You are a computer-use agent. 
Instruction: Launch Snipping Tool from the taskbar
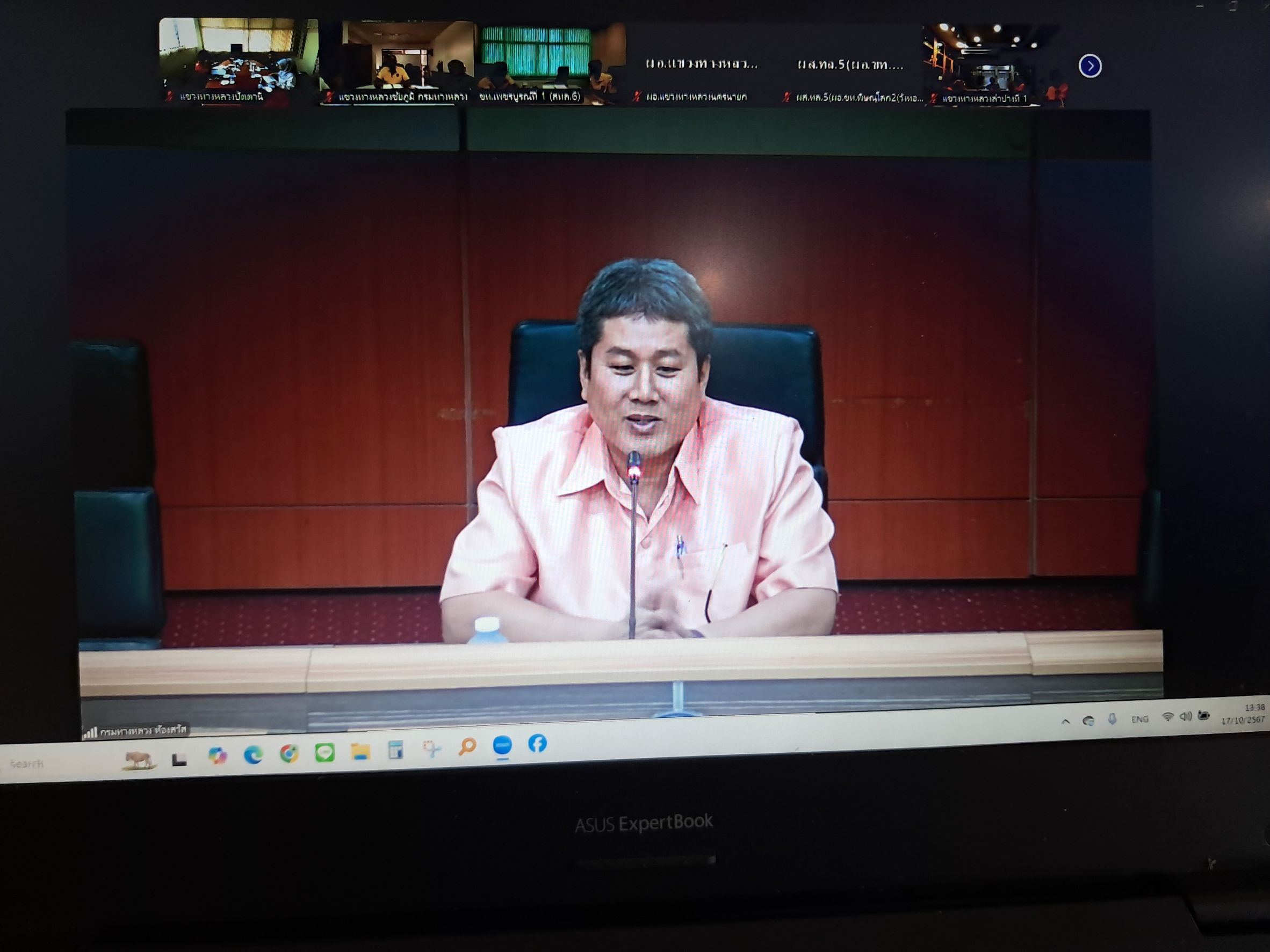coord(432,748)
